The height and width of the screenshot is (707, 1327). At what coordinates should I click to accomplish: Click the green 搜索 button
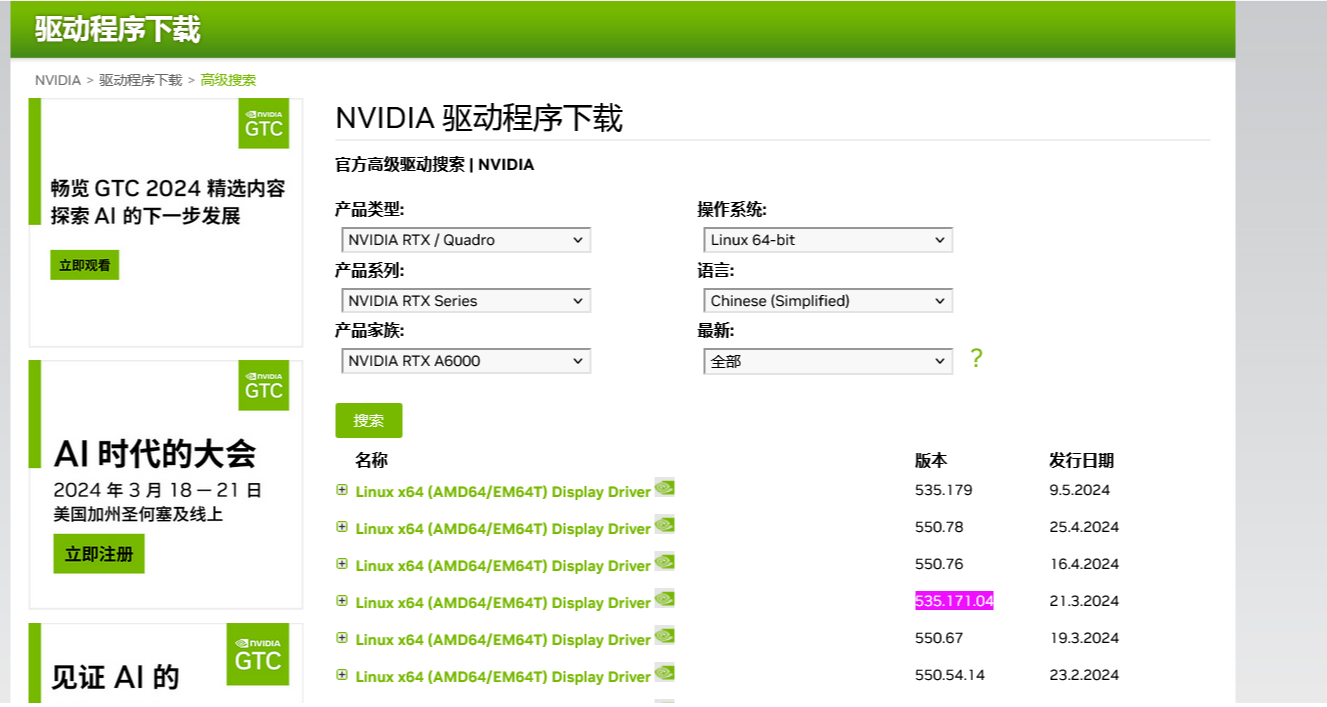pyautogui.click(x=369, y=421)
